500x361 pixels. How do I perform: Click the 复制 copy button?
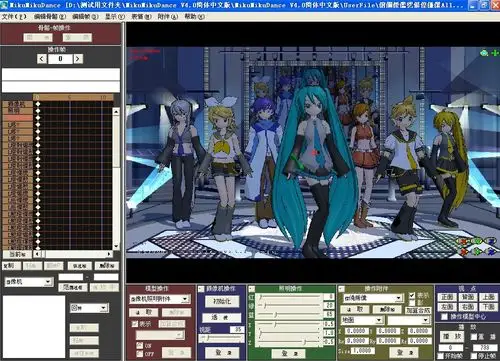tap(11, 266)
